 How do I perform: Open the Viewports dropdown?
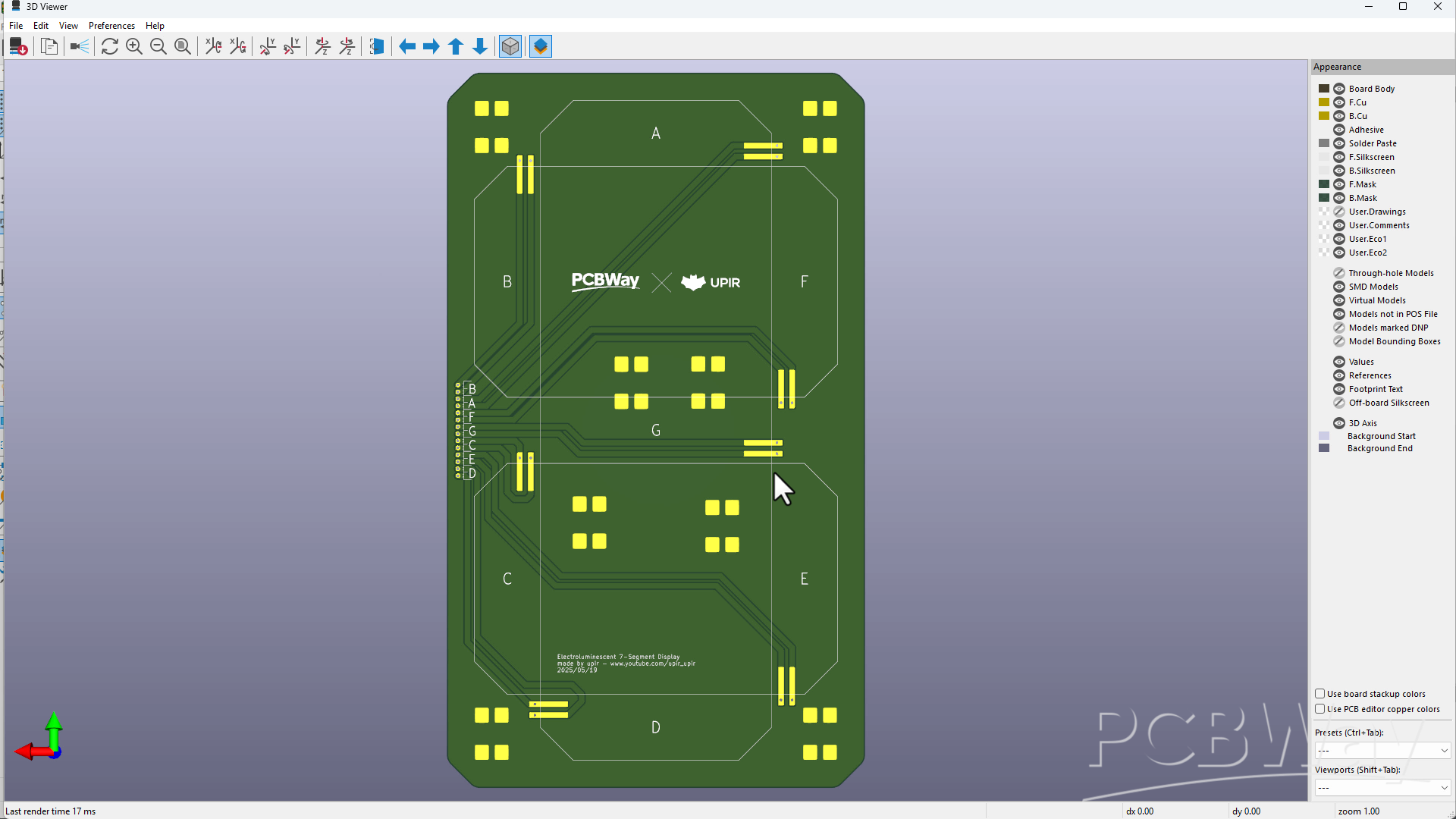pyautogui.click(x=1382, y=788)
